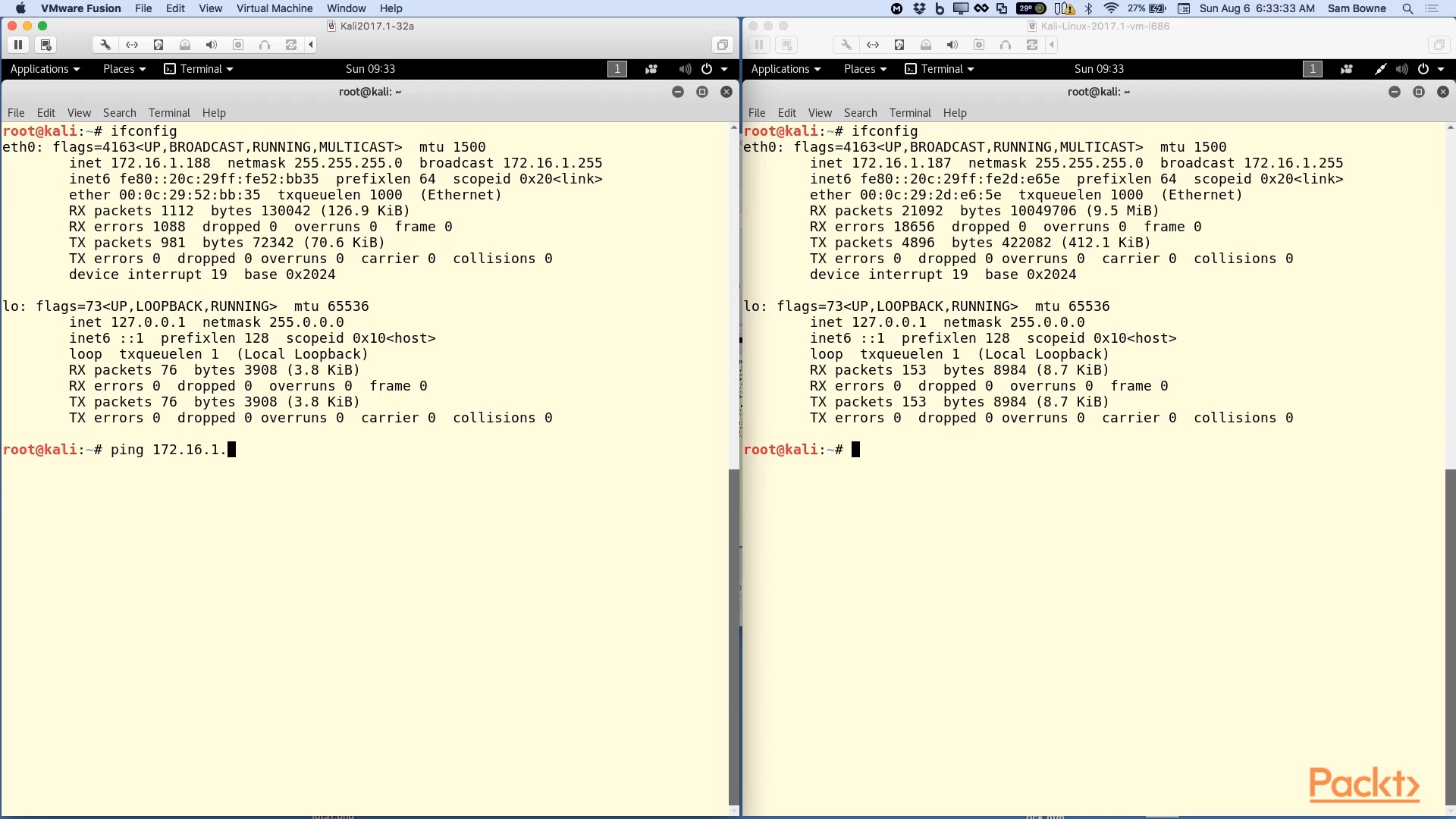This screenshot has height=819, width=1456.
Task: Click sound card icon in Kali-Linux-2017.1-vm-i686 toolbar
Action: (952, 45)
